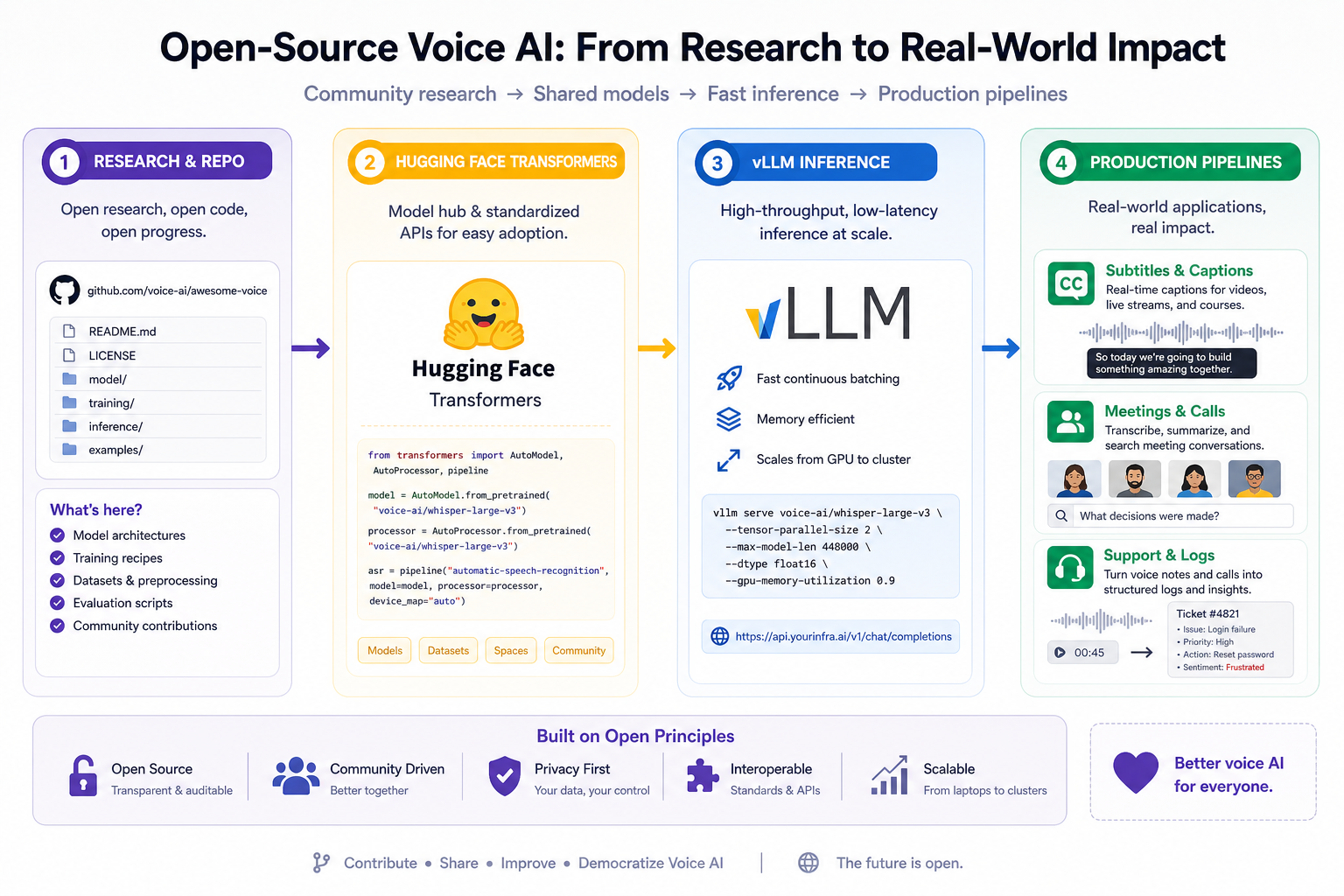Select the avatar of man wearing glasses
The height and width of the screenshot is (896, 1344).
(1255, 479)
